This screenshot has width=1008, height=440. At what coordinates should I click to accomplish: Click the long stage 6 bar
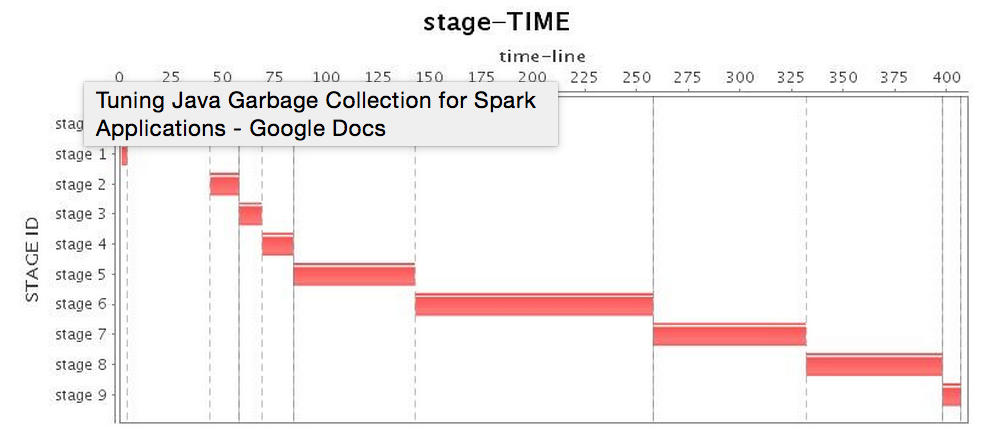pos(534,304)
